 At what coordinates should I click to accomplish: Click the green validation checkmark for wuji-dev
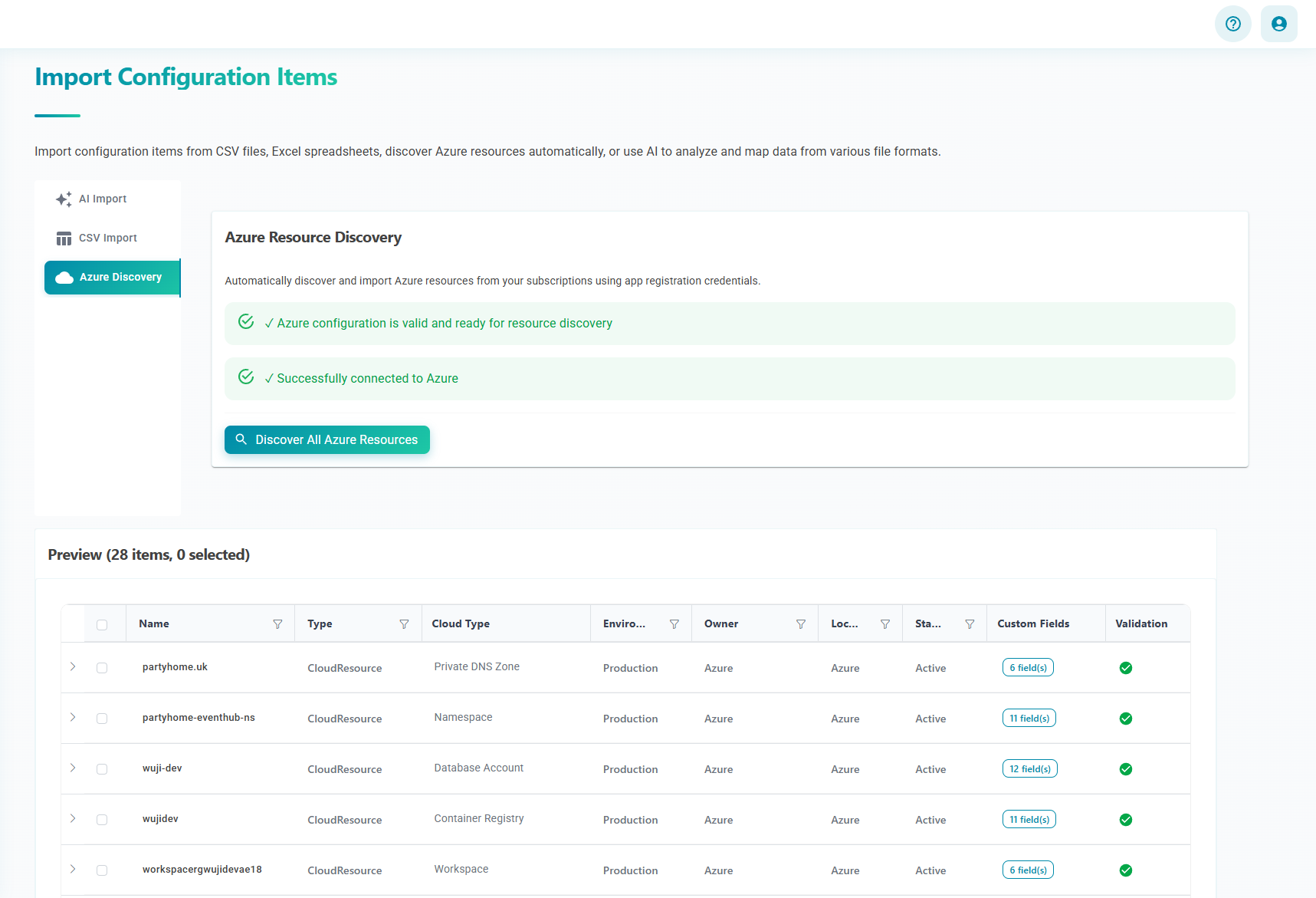point(1125,768)
